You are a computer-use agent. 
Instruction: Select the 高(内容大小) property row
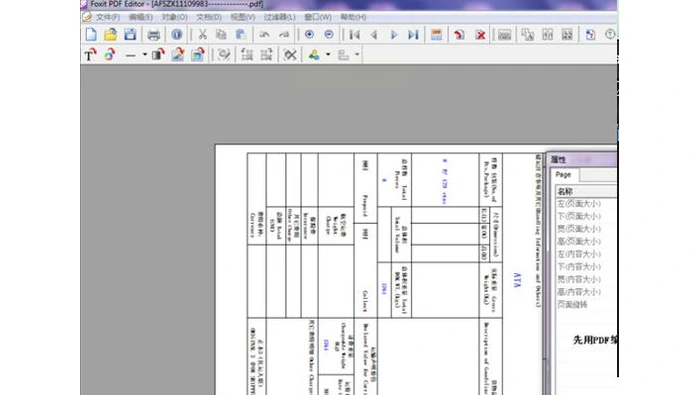coord(586,292)
